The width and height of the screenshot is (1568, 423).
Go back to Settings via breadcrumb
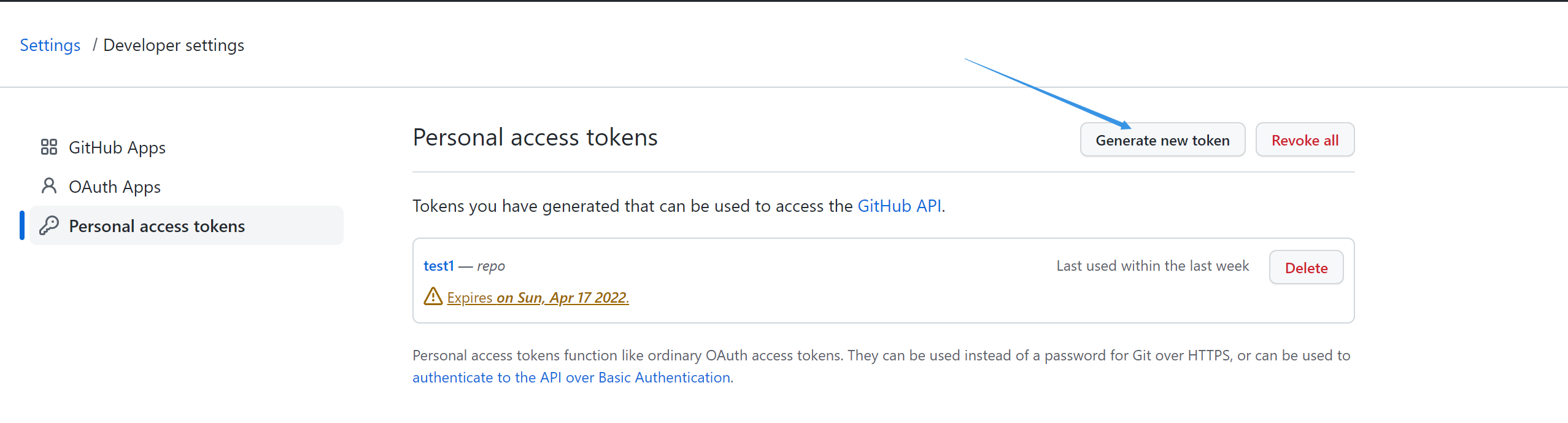point(50,45)
